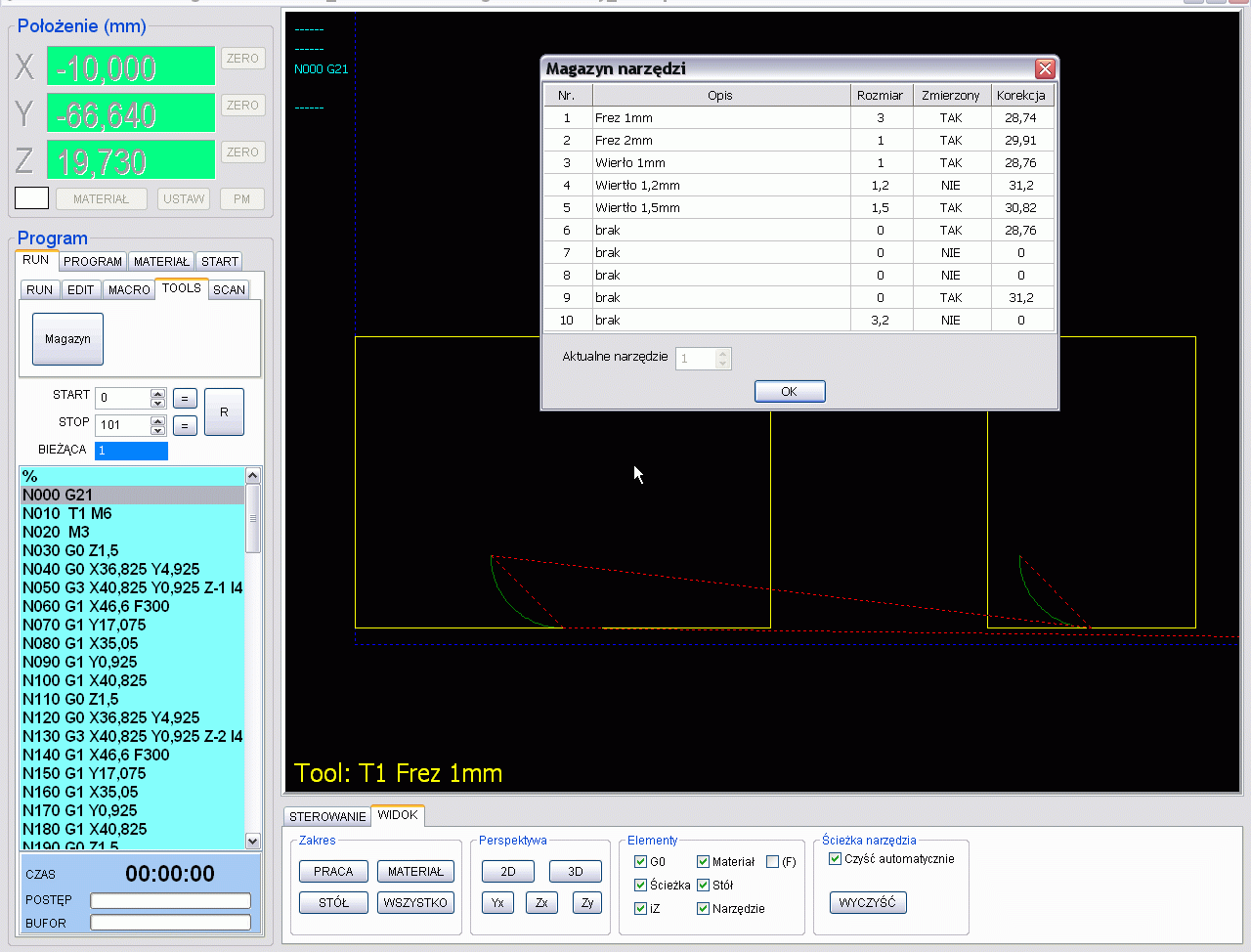Viewport: 1251px width, 952px height.
Task: Click the USTAW button
Action: pyautogui.click(x=184, y=198)
